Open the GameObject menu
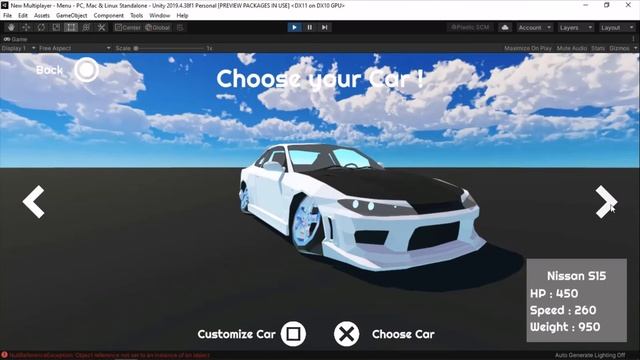This screenshot has height=360, width=640. coord(71,16)
